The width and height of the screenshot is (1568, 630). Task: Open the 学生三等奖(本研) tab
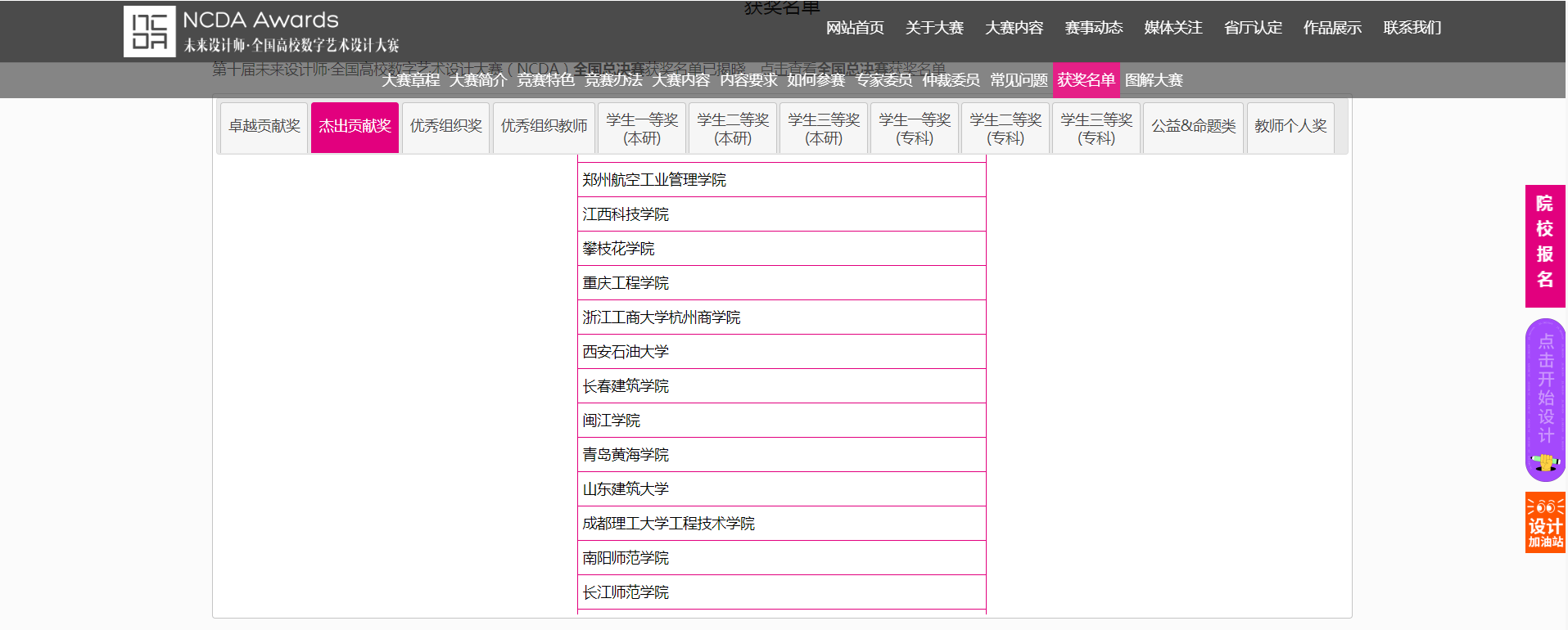click(824, 128)
